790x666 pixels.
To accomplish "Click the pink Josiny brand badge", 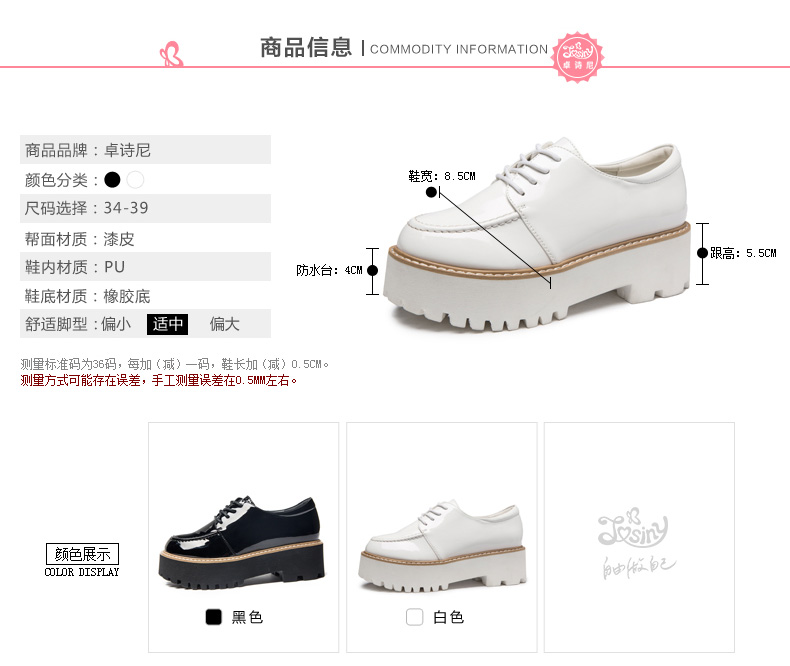I will coord(577,57).
